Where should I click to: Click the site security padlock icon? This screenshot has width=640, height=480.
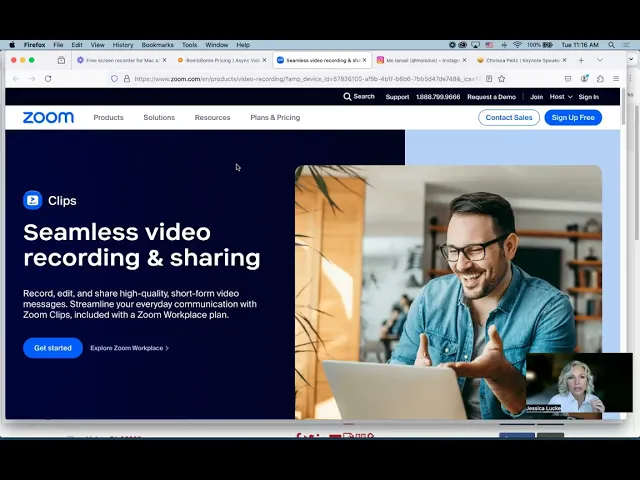tap(127, 79)
